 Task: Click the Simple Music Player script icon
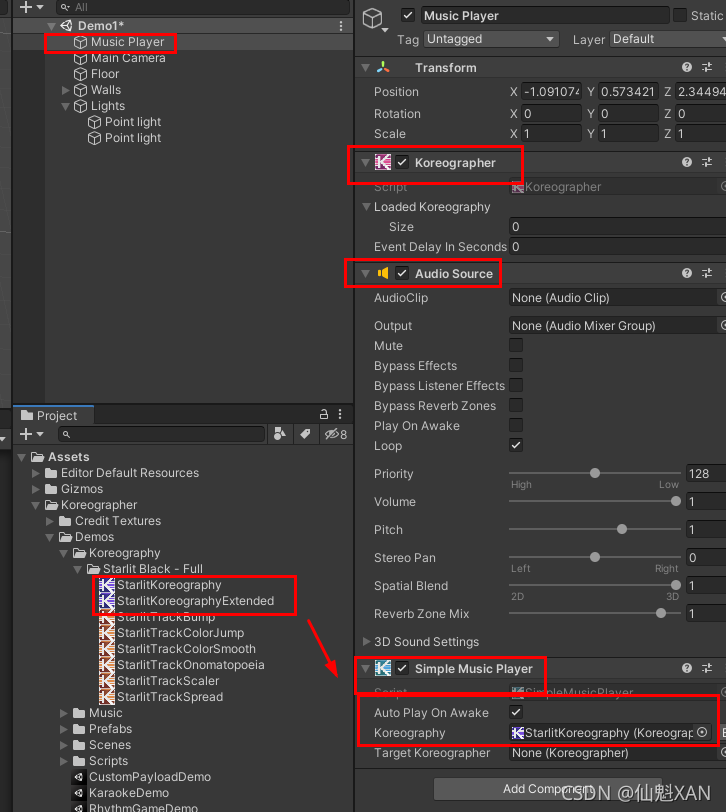383,669
